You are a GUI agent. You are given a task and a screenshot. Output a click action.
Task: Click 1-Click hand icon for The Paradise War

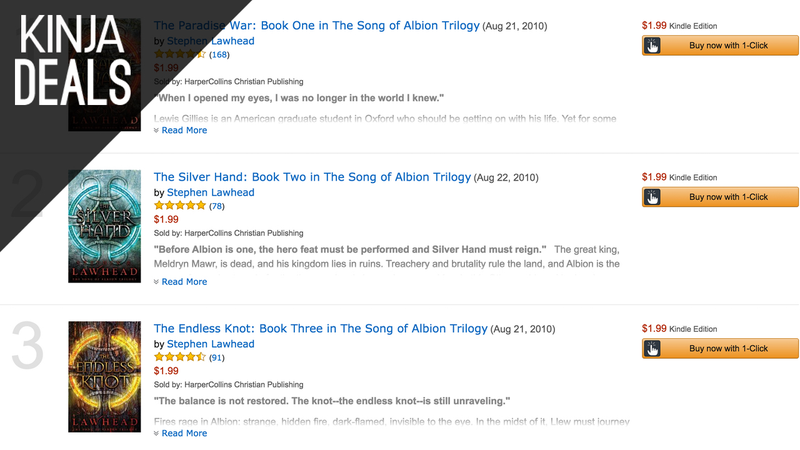point(652,45)
